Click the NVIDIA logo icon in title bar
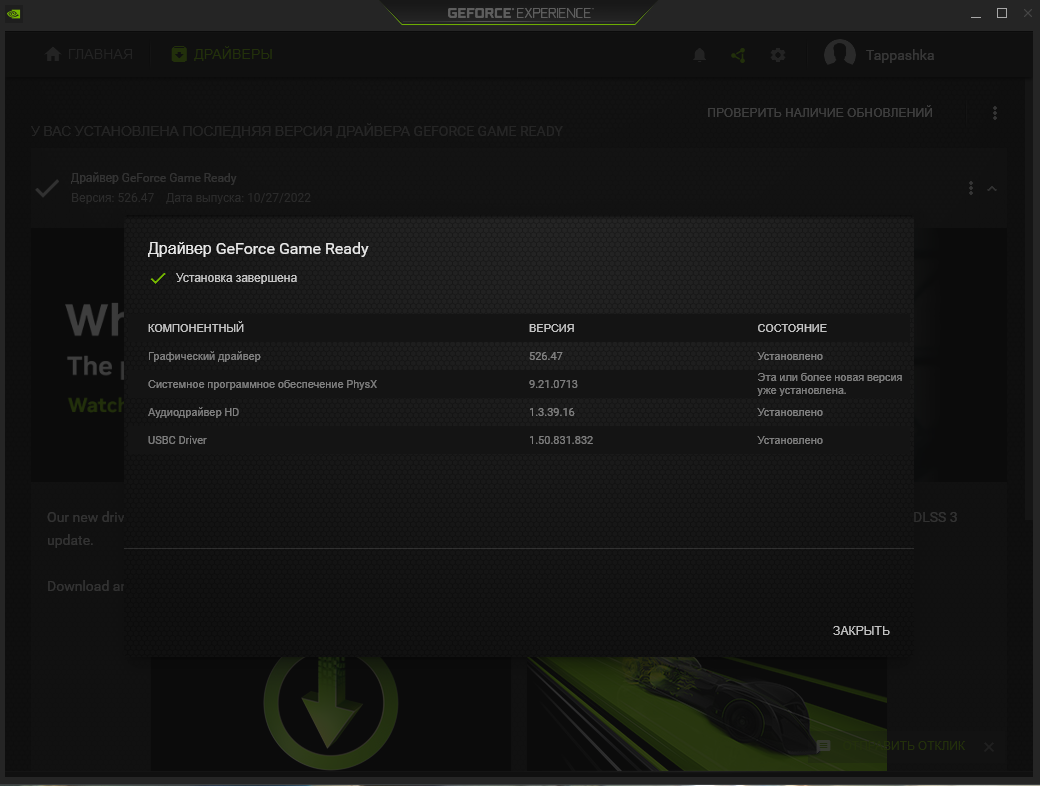 click(13, 13)
